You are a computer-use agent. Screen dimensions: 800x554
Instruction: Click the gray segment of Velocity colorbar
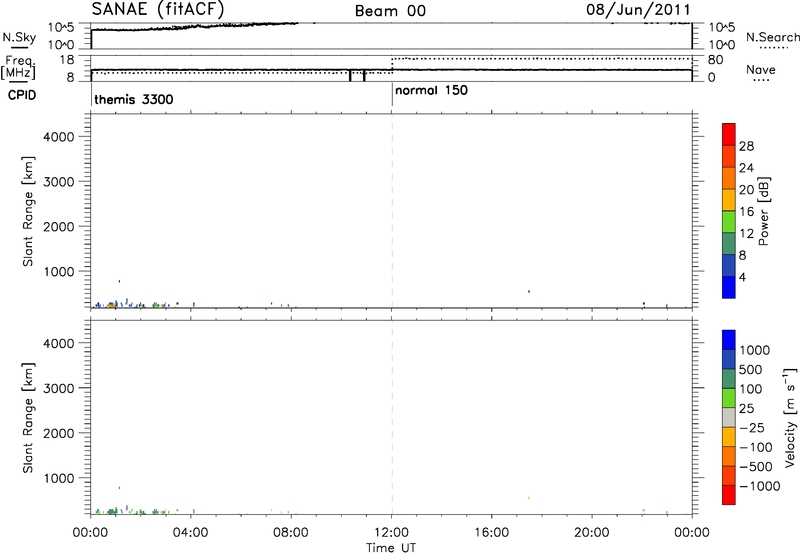[729, 417]
